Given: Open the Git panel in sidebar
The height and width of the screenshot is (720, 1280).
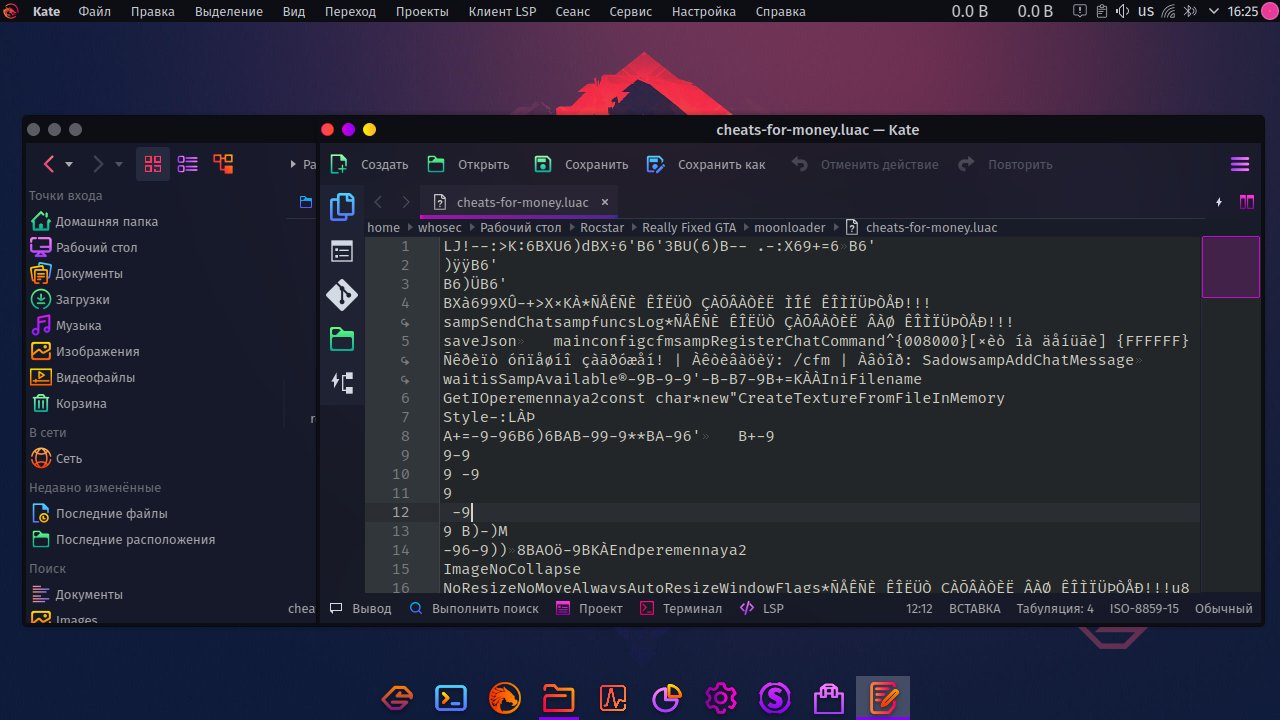Looking at the screenshot, I should pyautogui.click(x=342, y=295).
